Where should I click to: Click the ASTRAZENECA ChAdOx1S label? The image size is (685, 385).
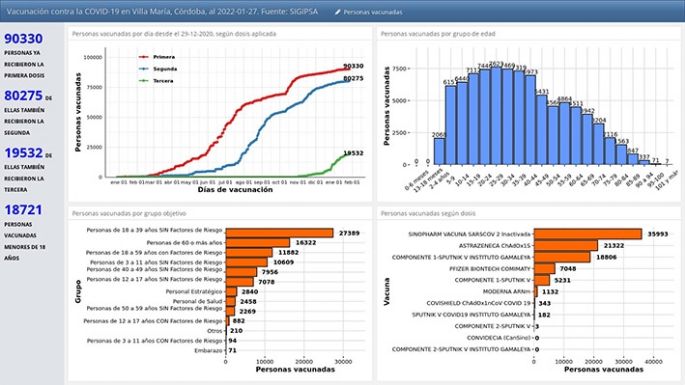pyautogui.click(x=495, y=246)
